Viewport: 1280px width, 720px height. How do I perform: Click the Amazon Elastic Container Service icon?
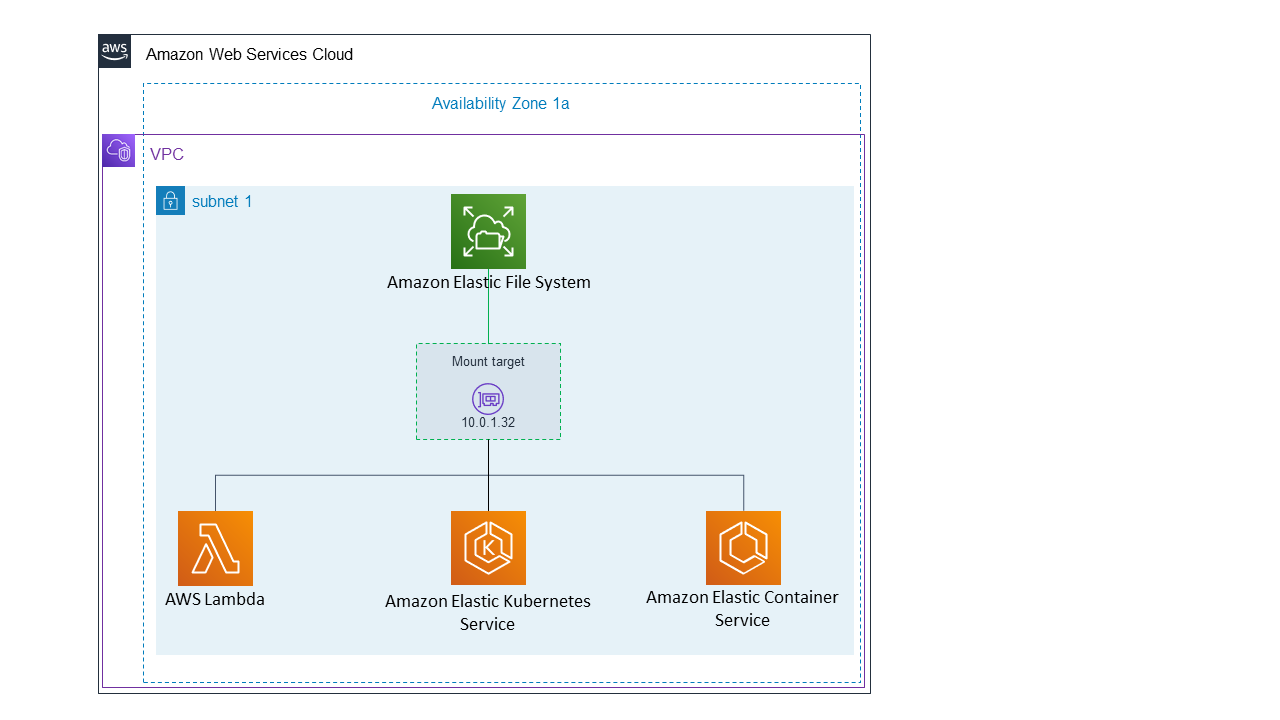(x=743, y=548)
